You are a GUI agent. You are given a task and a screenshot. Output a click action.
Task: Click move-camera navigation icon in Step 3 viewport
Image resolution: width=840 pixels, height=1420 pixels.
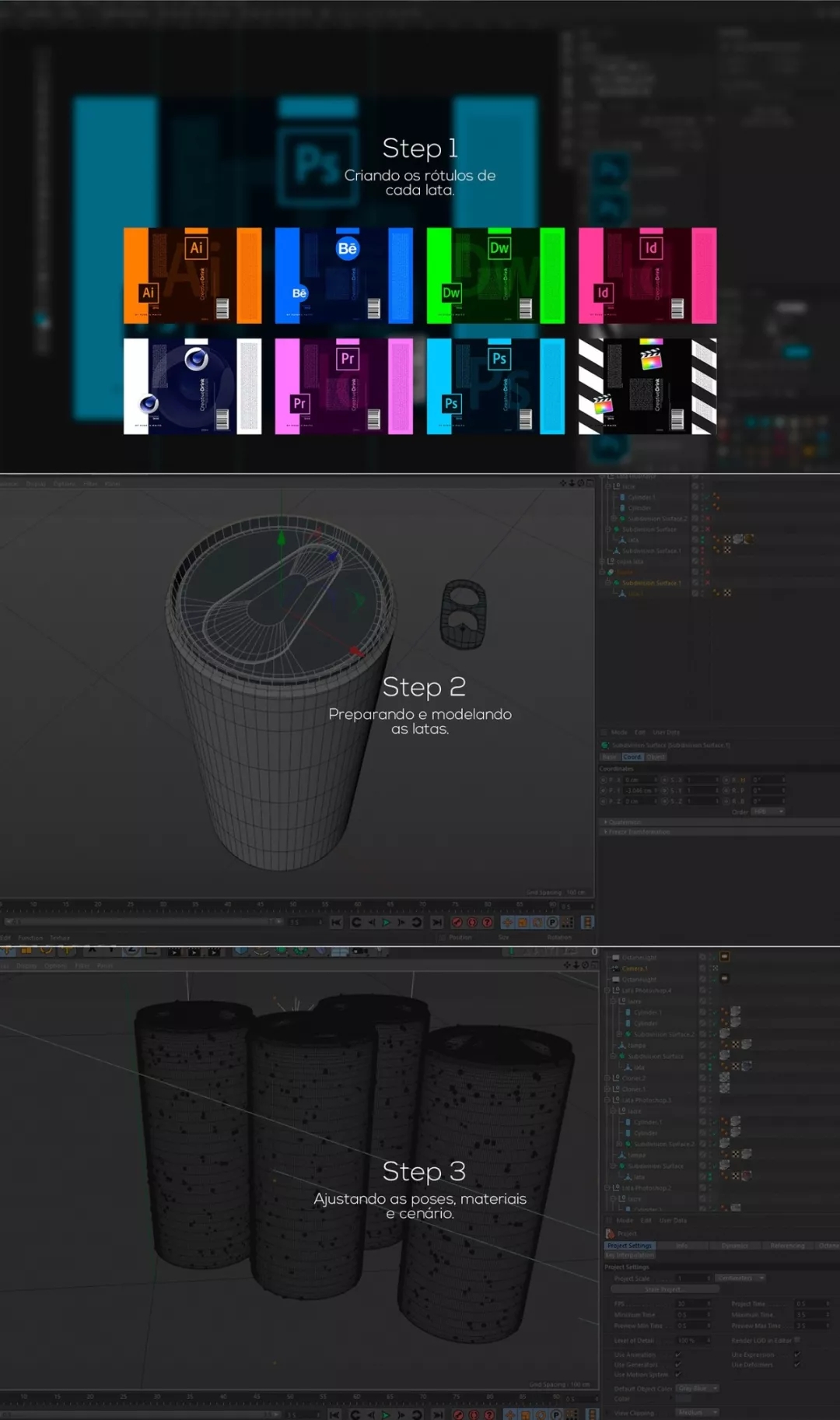[x=565, y=965]
